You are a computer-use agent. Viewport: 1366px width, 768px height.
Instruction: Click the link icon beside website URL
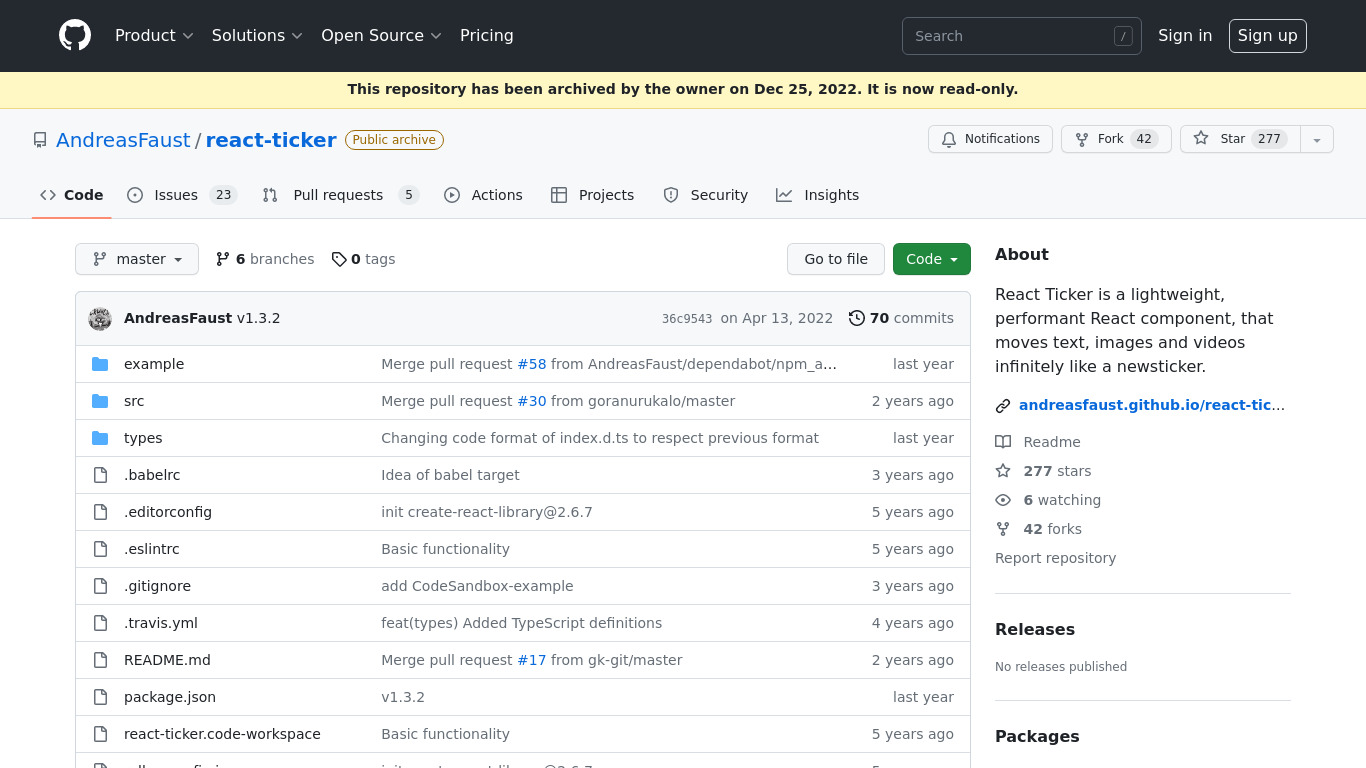coord(1003,406)
